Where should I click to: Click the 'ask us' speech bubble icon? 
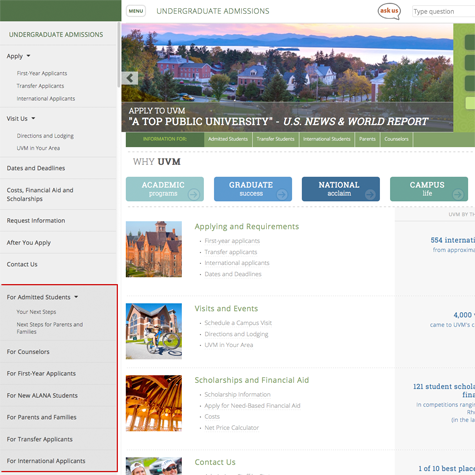[x=389, y=11]
